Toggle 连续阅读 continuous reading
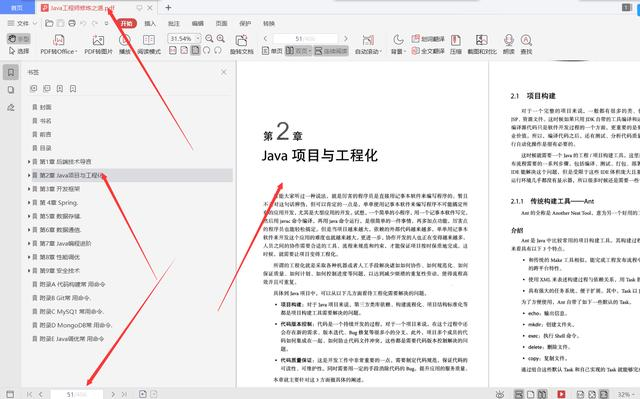This screenshot has width=640, height=399. pos(331,51)
